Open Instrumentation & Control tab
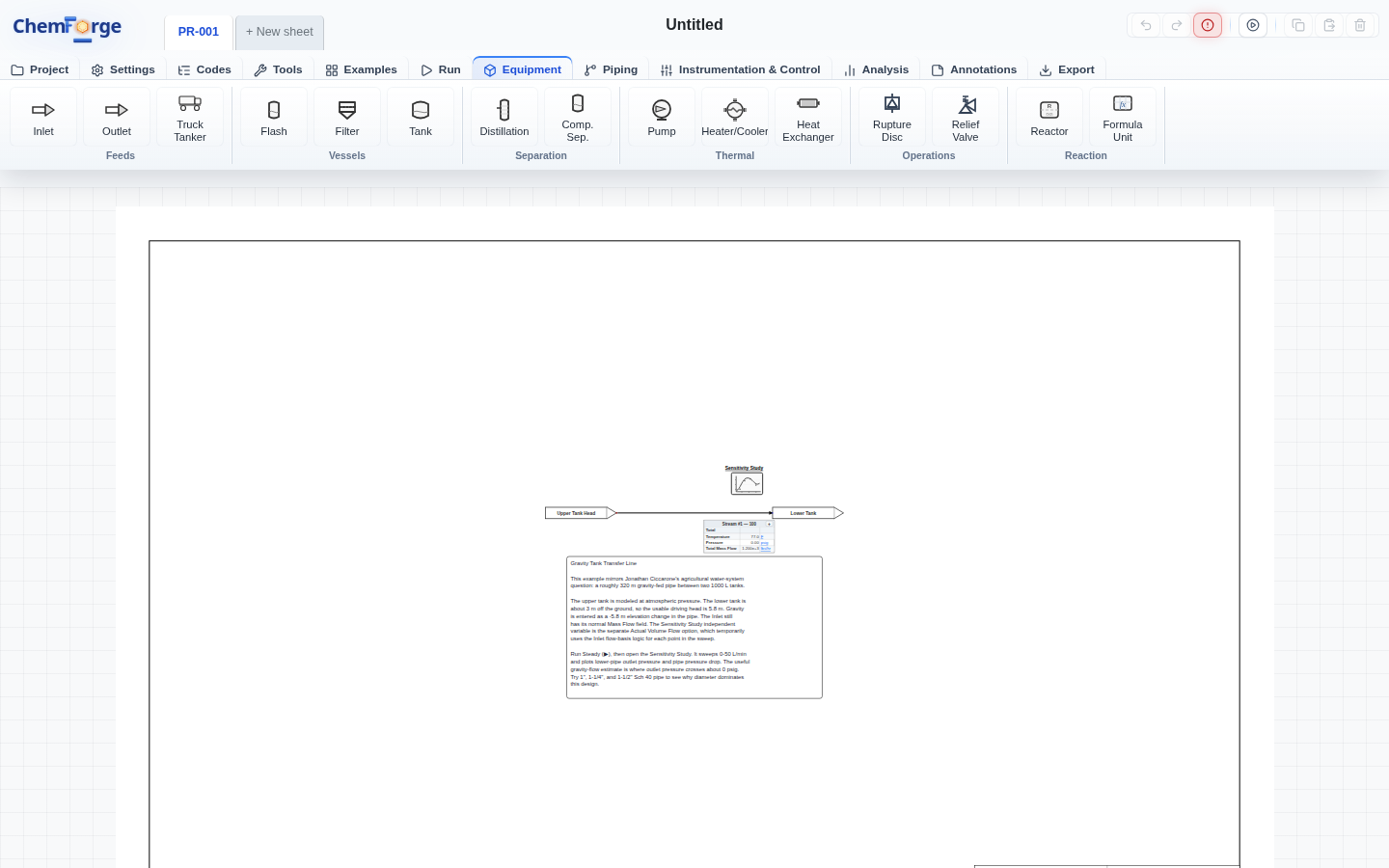Viewport: 1389px width, 868px height. [740, 69]
